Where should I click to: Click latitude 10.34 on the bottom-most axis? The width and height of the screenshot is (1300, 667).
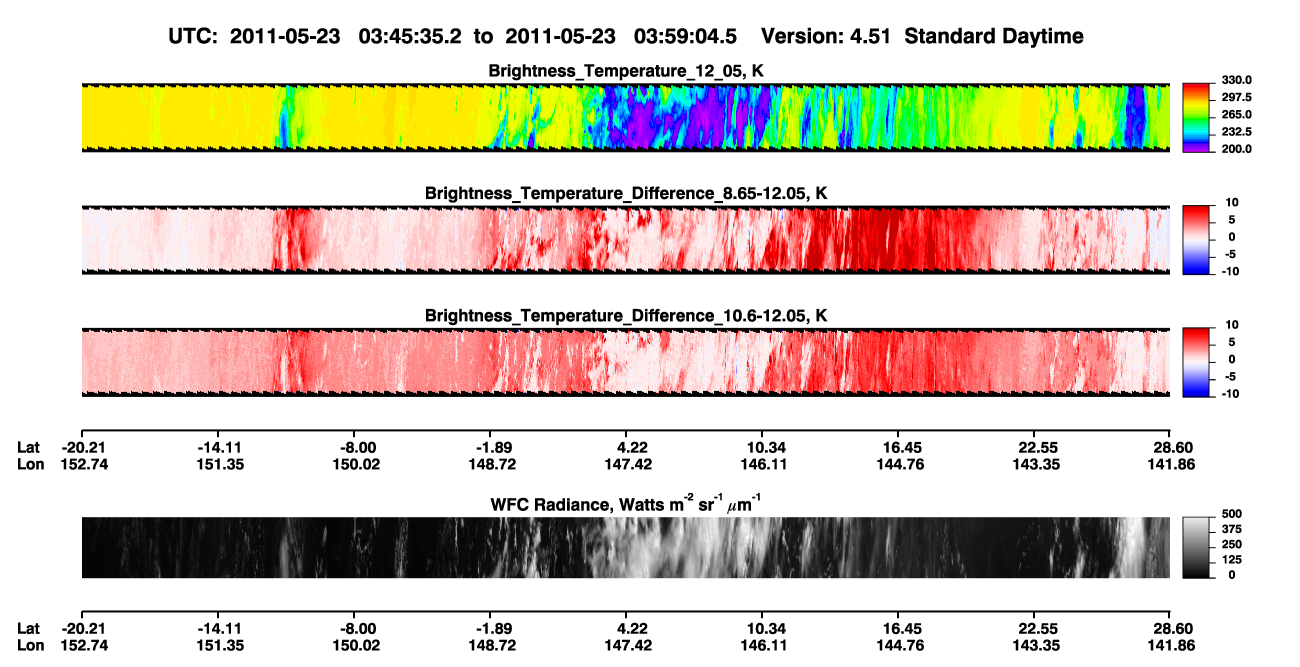click(x=764, y=629)
